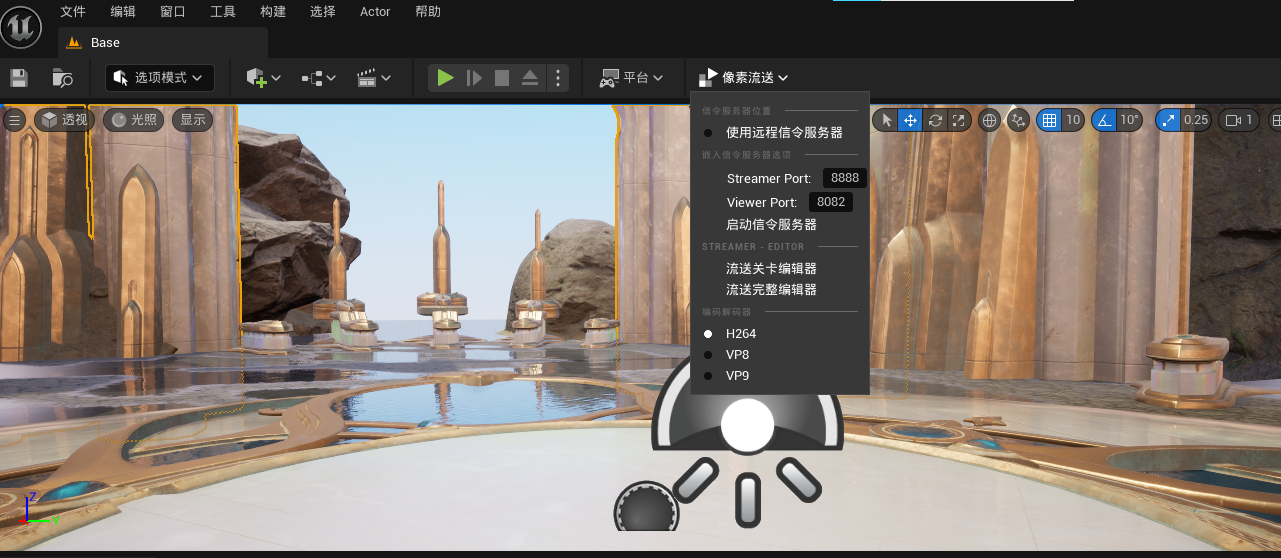Open the grid snap value 10
Viewport: 1281px width, 558px height.
tap(1073, 120)
